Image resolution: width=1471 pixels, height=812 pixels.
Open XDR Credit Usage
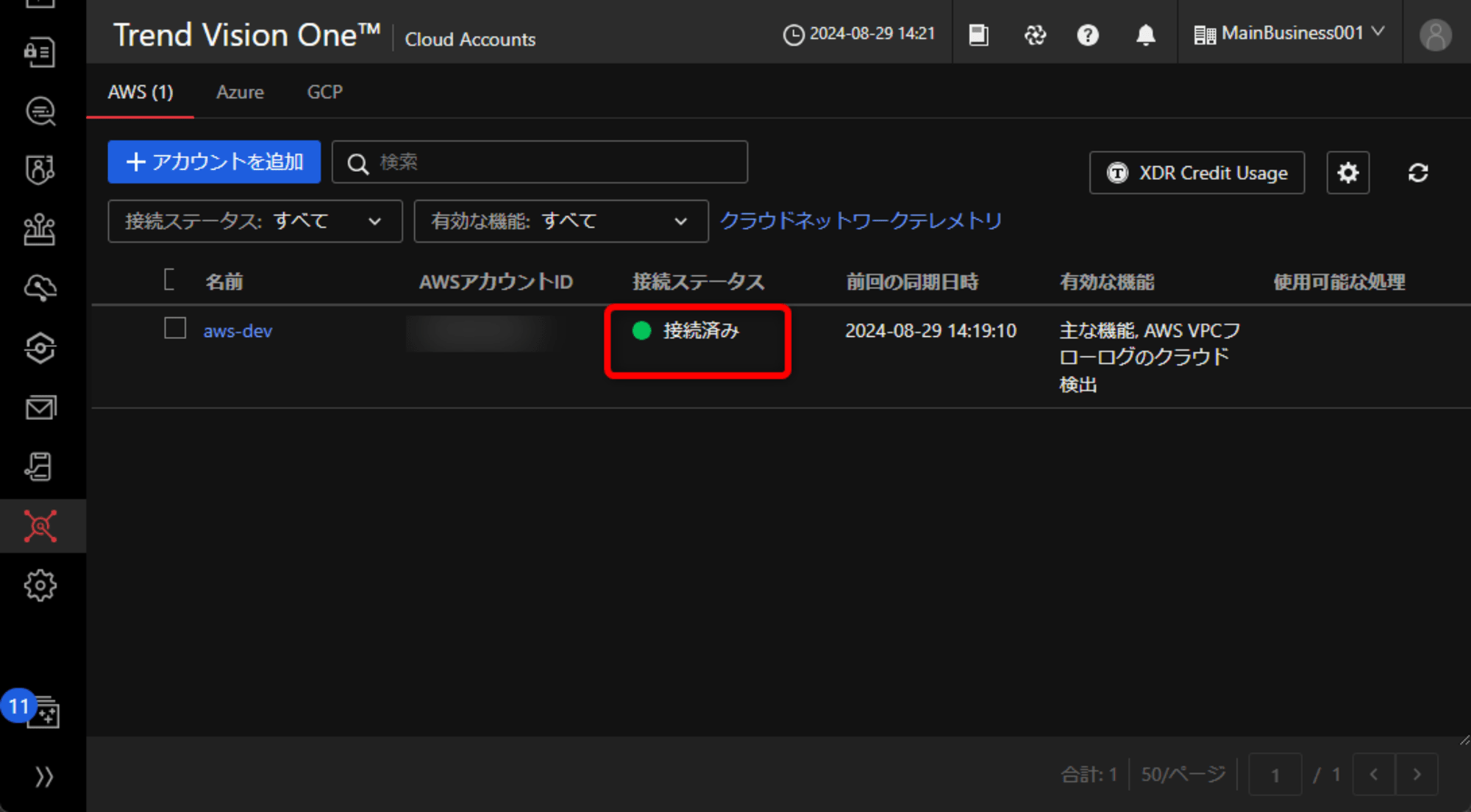pyautogui.click(x=1197, y=173)
